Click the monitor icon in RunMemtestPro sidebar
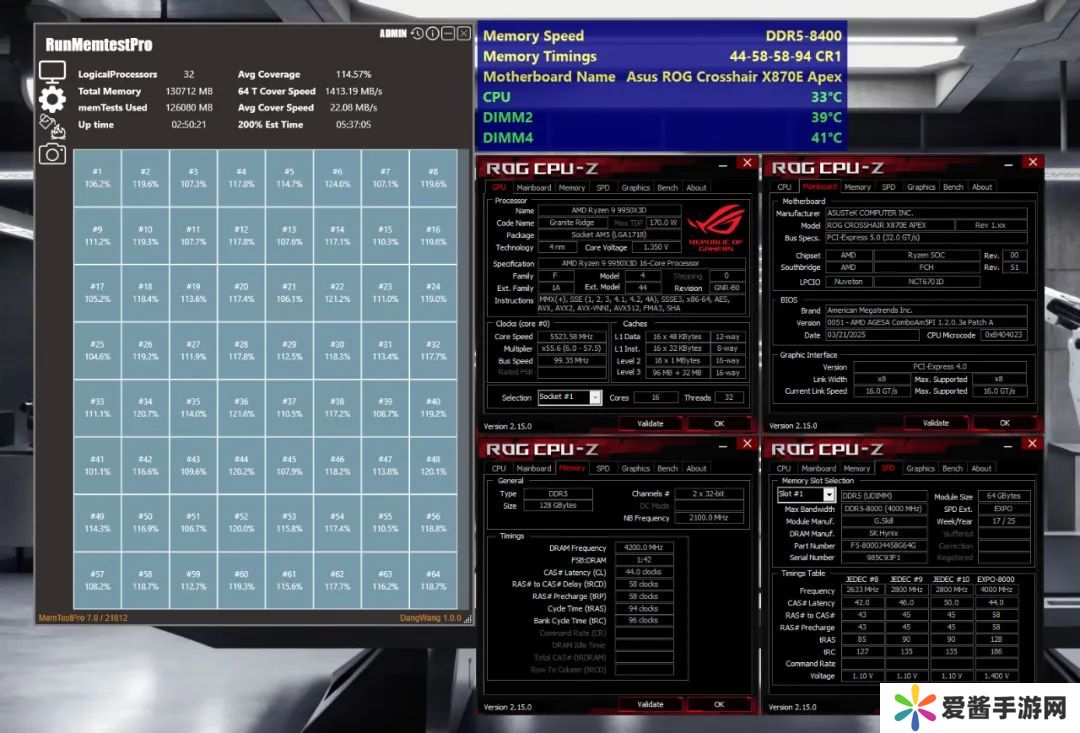This screenshot has width=1080, height=733. click(x=52, y=71)
